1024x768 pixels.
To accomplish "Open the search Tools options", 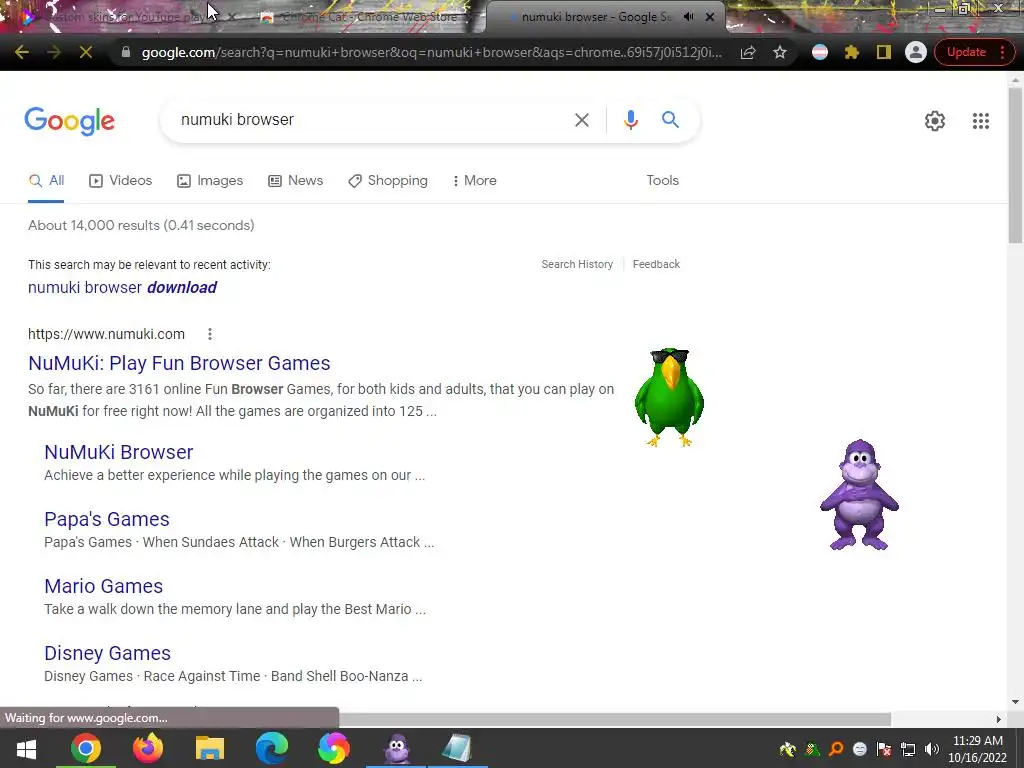I will [662, 181].
